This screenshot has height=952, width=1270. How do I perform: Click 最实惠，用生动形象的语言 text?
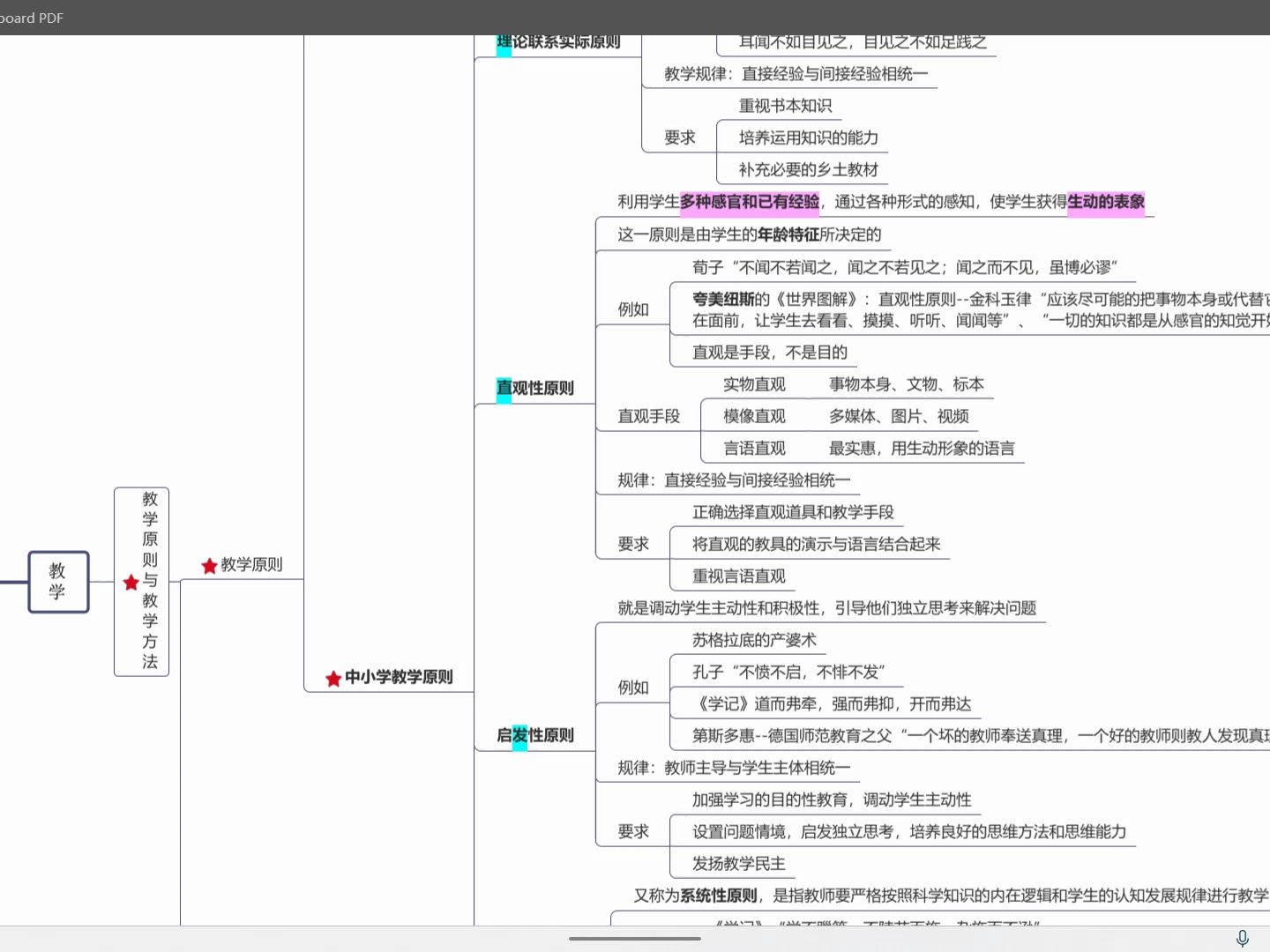click(922, 448)
